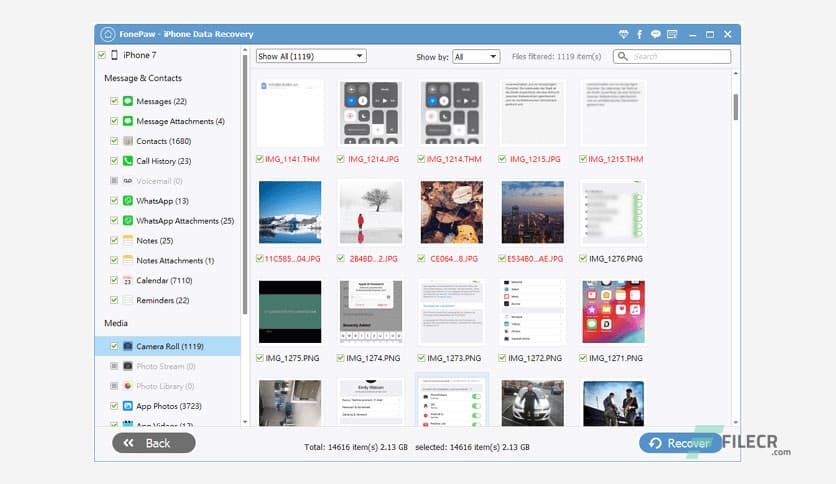Open the WhatsApp Attachments (25) category
Screen dimensions: 836x484
click(x=185, y=221)
